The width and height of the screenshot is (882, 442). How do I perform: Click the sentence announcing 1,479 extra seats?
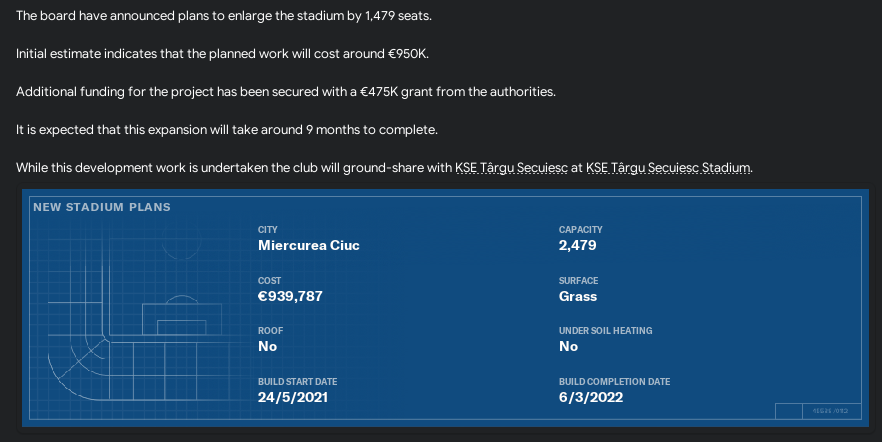coord(224,16)
